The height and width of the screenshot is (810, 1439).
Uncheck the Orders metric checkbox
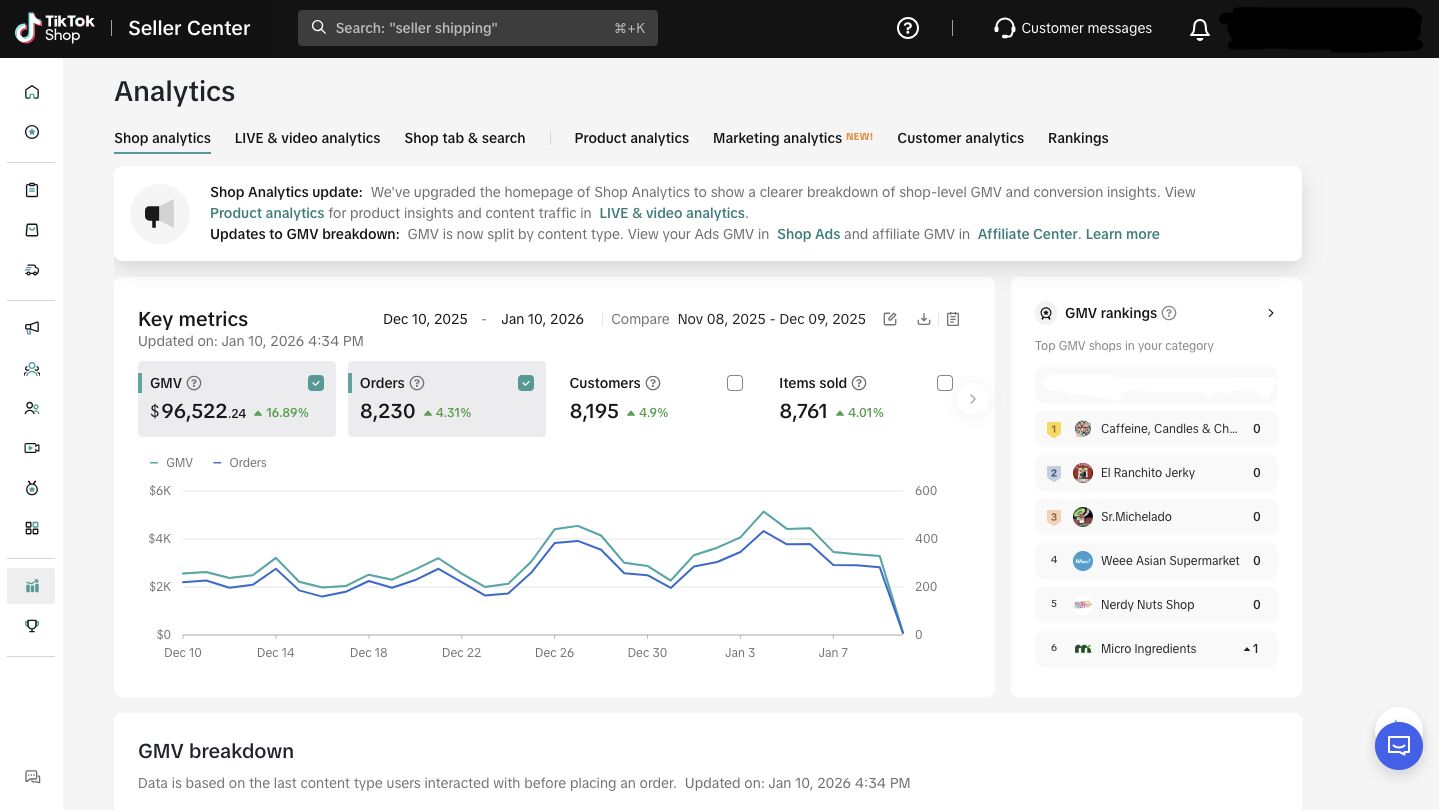click(x=526, y=383)
